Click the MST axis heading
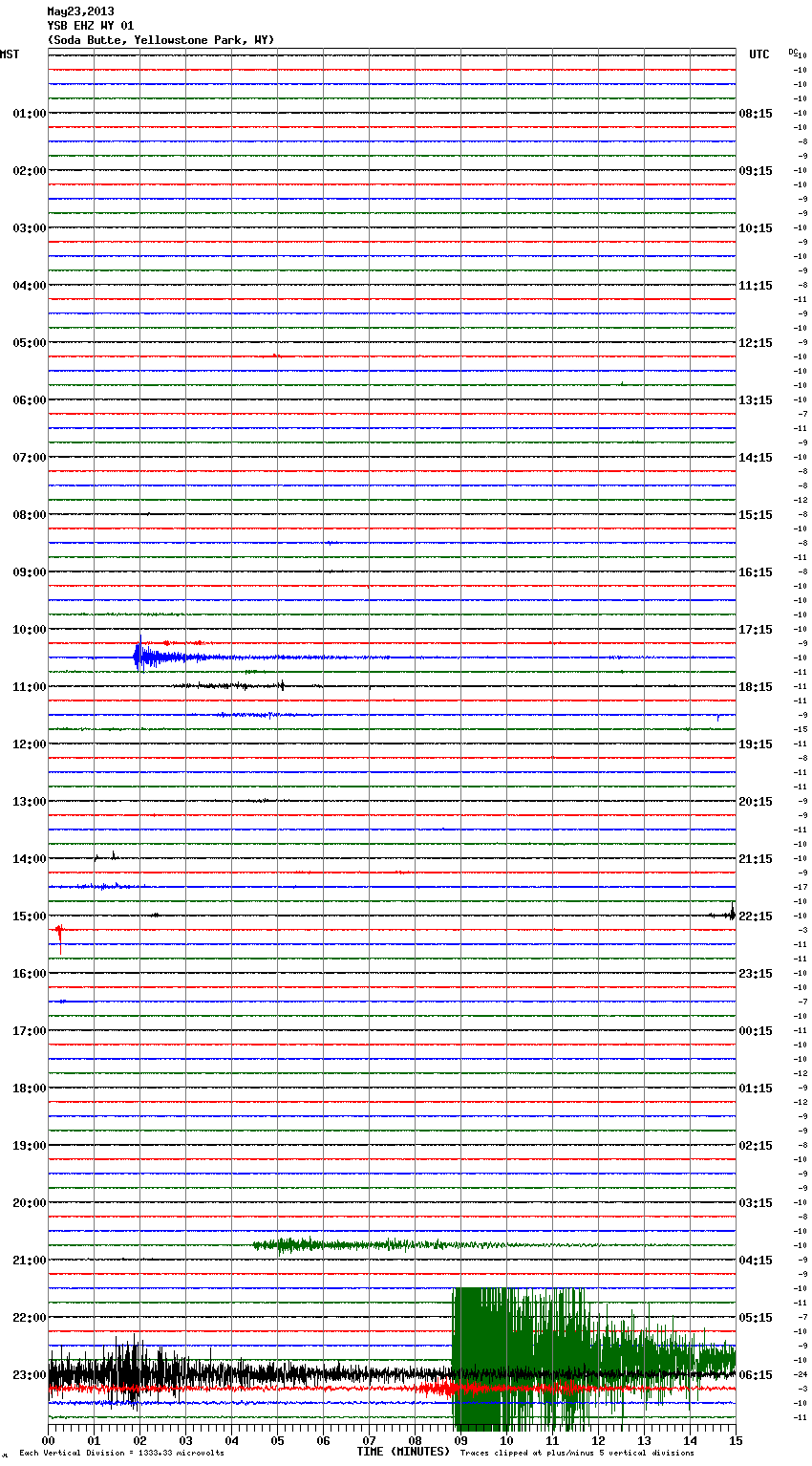Viewport: 812px width, 1466px height. pos(10,54)
